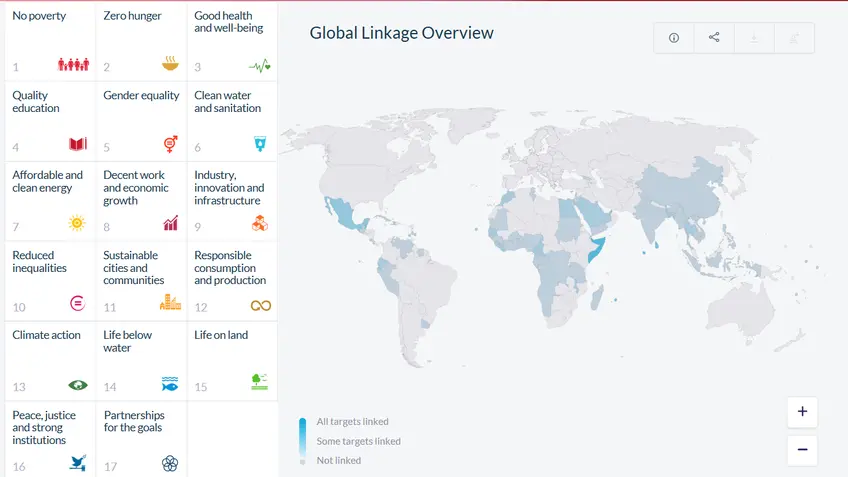Image resolution: width=848 pixels, height=477 pixels.
Task: Click the Partnerships for the goals flower icon
Action: 170,463
